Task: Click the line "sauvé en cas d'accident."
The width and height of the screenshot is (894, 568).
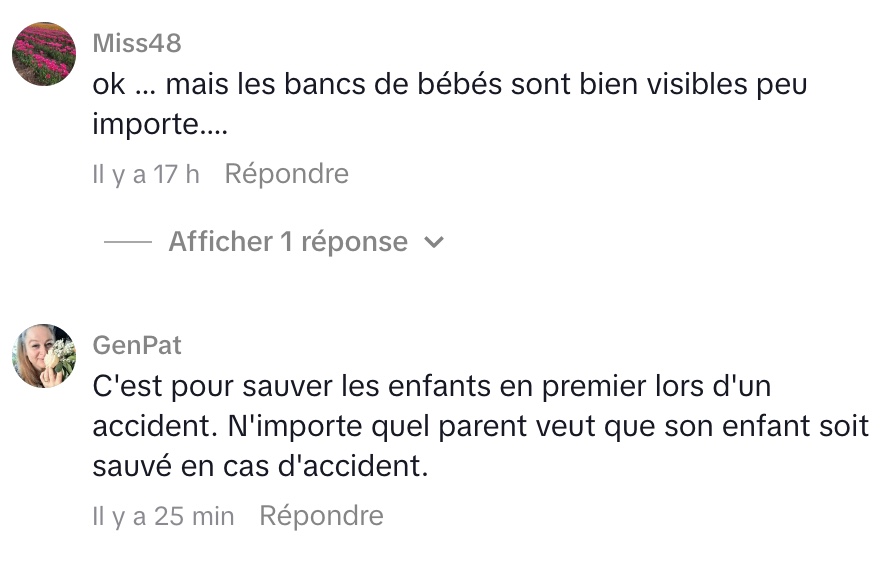Action: (x=260, y=468)
